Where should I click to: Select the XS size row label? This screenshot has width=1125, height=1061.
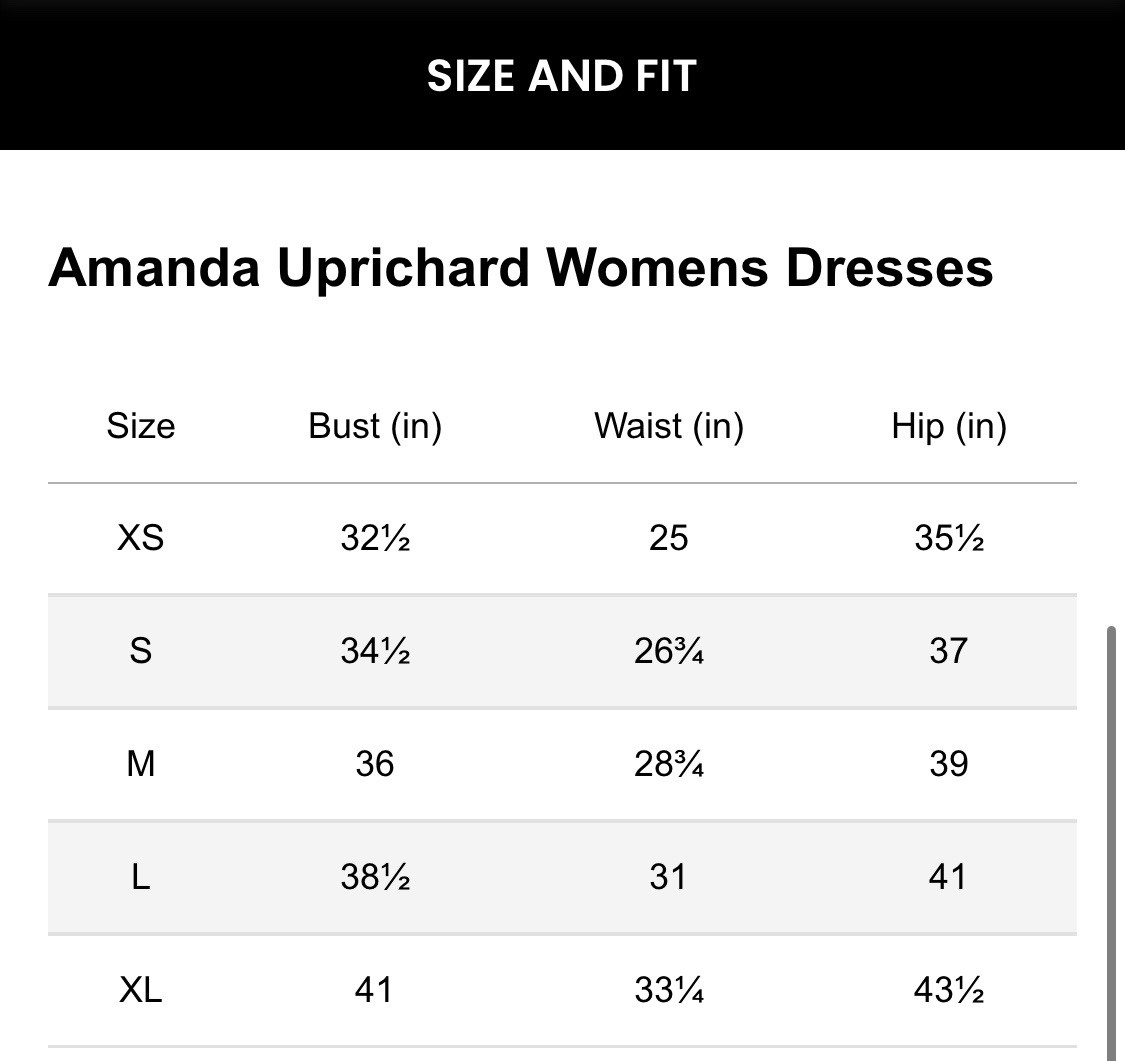[x=141, y=538]
